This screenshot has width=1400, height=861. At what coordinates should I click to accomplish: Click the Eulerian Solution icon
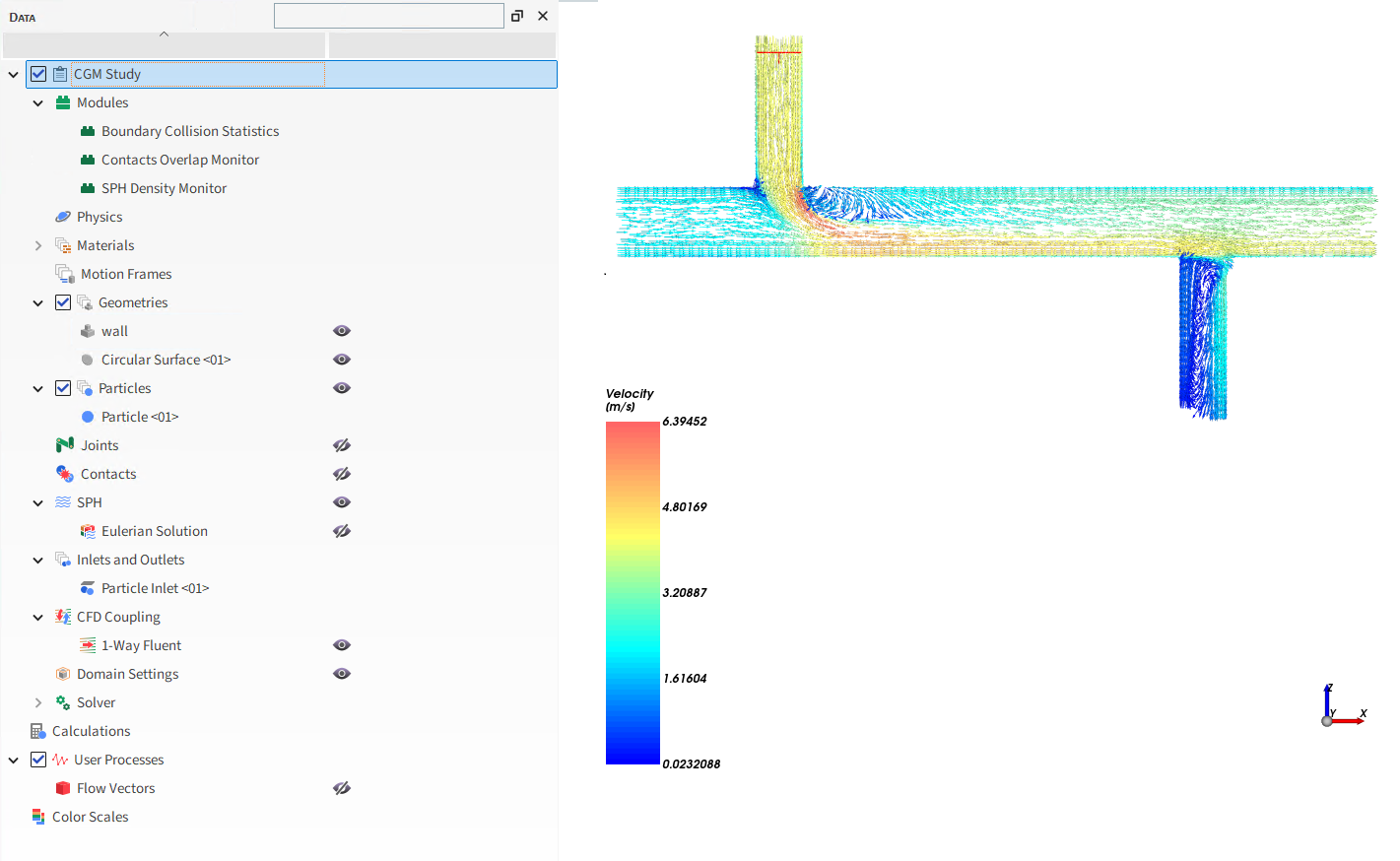pyautogui.click(x=88, y=531)
